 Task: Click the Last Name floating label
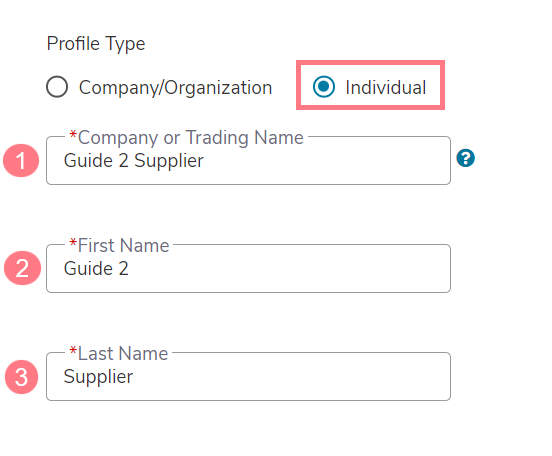(119, 353)
